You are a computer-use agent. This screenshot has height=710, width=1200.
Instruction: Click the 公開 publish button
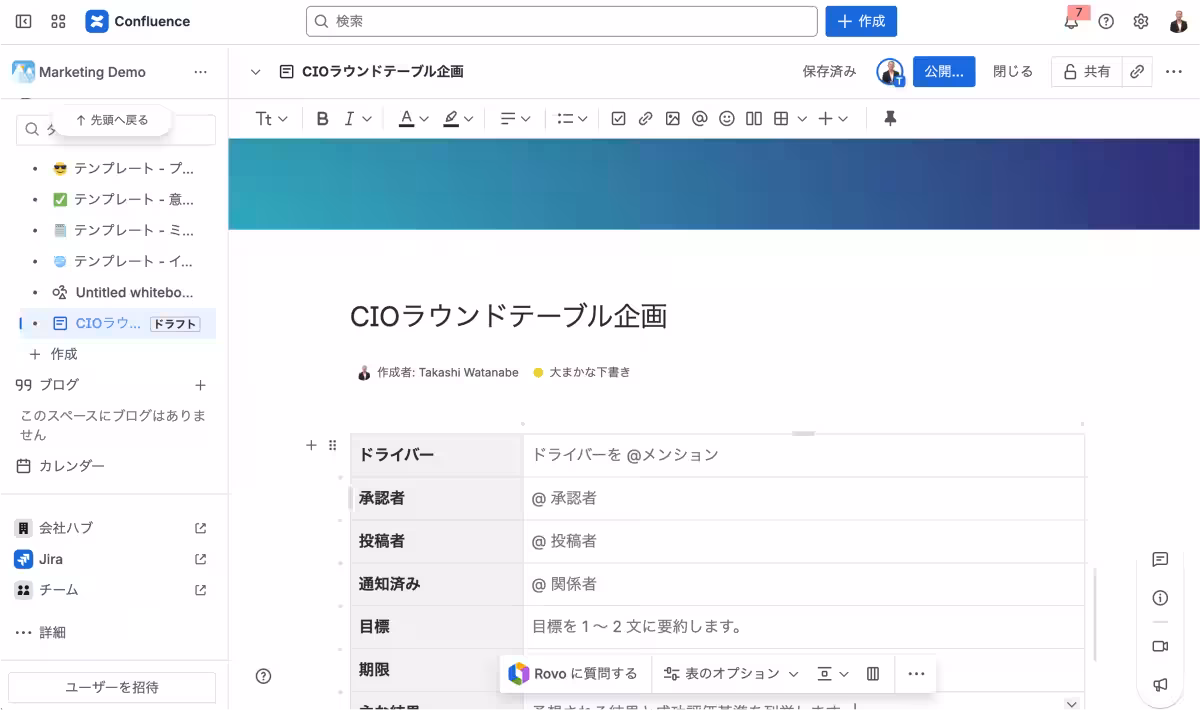click(943, 71)
